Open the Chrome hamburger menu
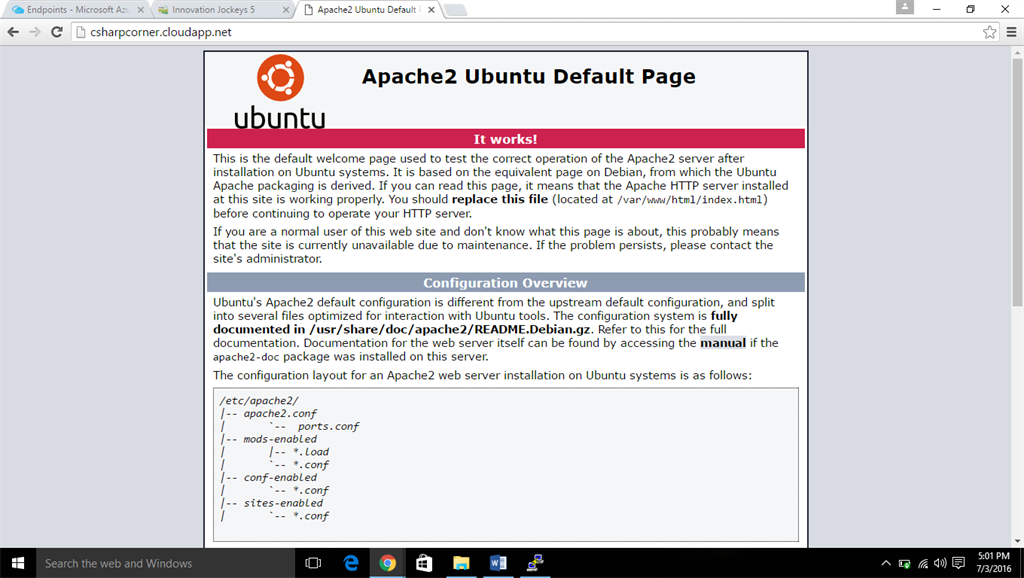The image size is (1024, 578). coord(1012,32)
